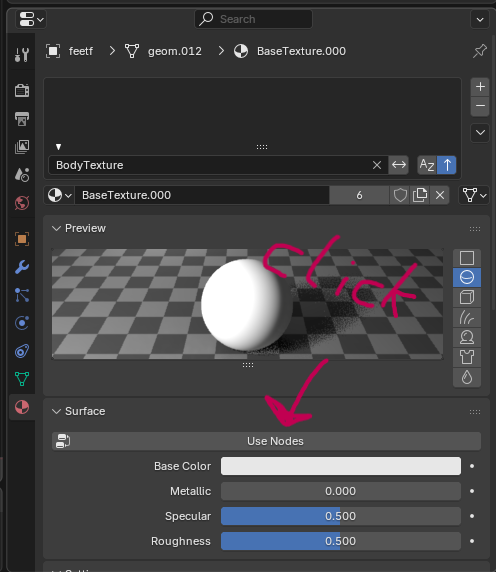Open the Base Color swatch
Screen dimensions: 496x572
pyautogui.click(x=341, y=466)
